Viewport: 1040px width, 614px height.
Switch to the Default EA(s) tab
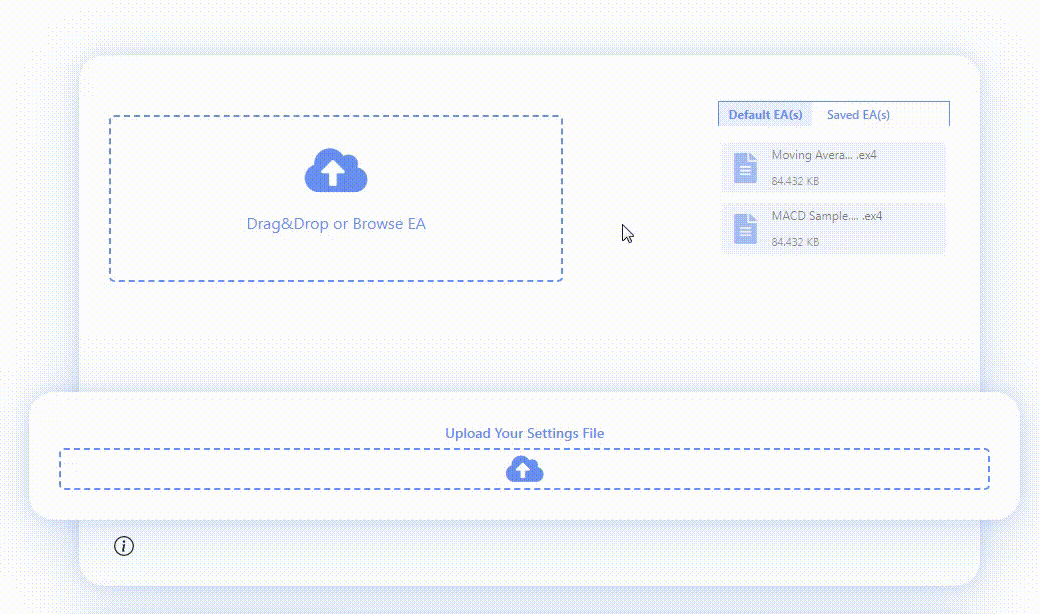pyautogui.click(x=765, y=115)
